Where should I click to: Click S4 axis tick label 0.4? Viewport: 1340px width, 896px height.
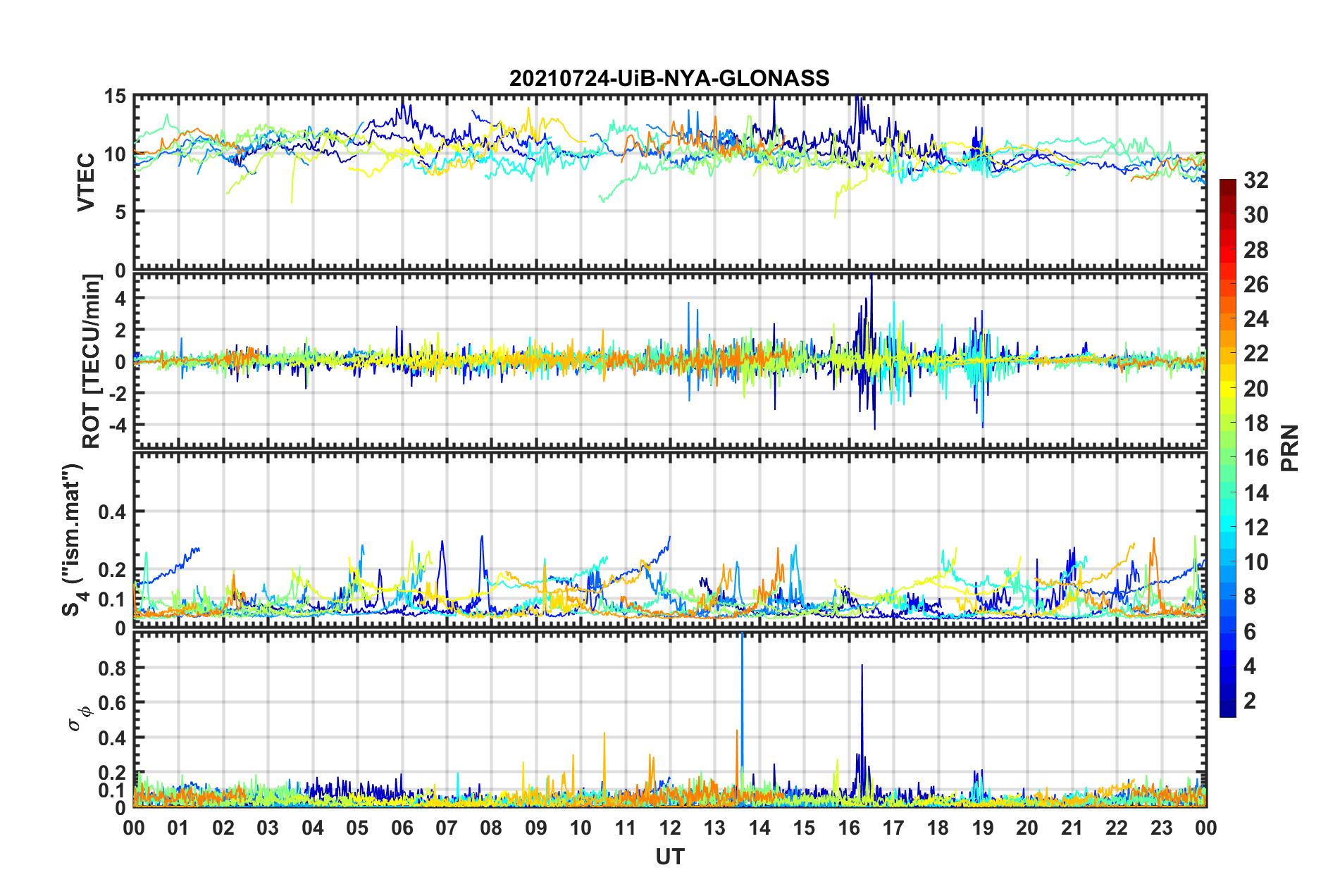(113, 512)
